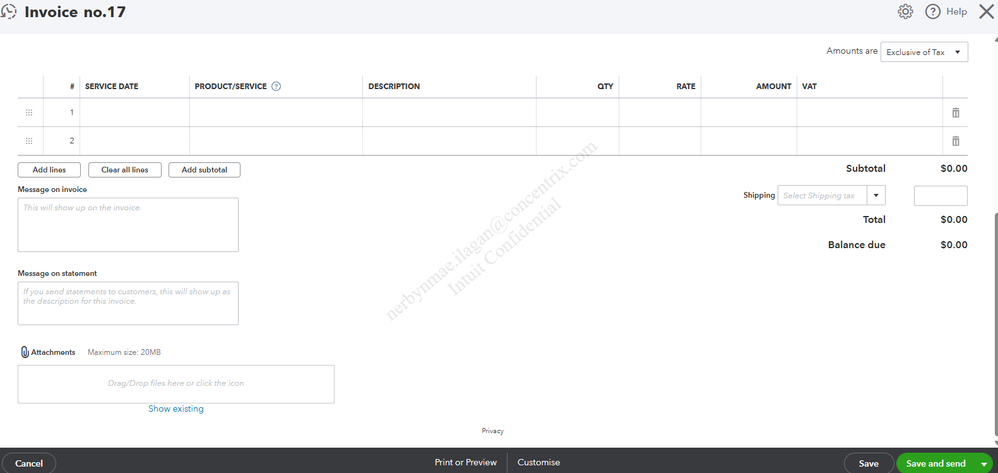Viewport: 998px width, 473px height.
Task: Close the invoice with the X icon
Action: [985, 11]
